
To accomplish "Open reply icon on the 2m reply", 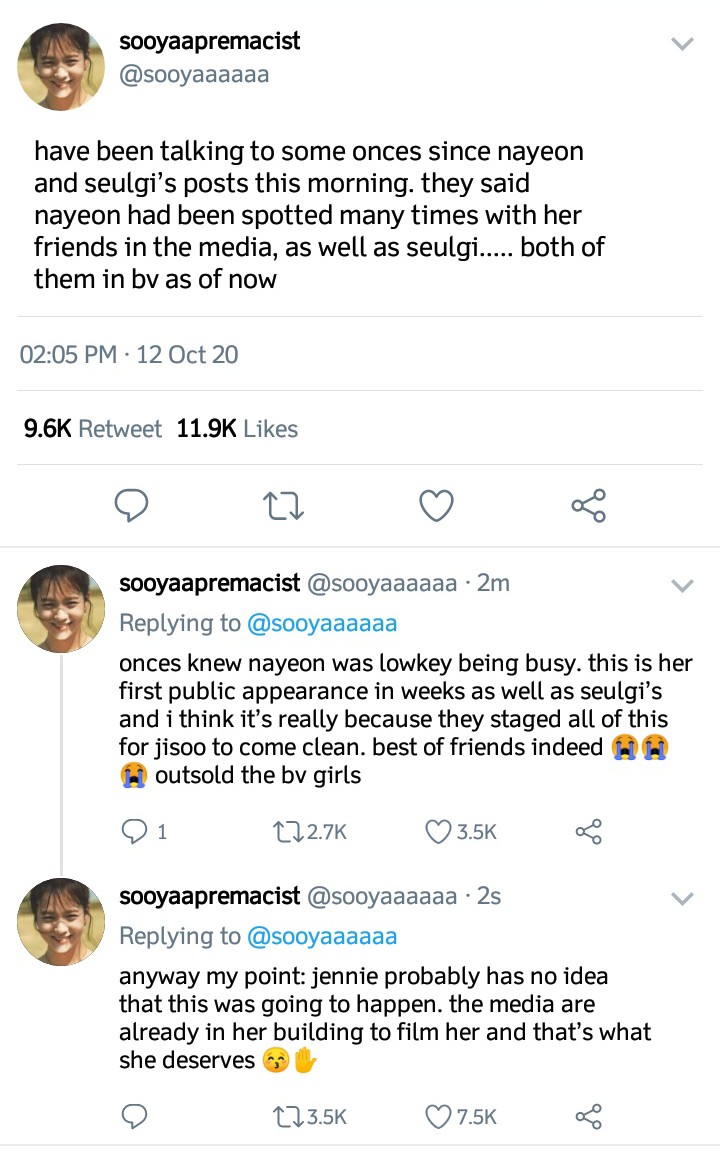I will (133, 831).
